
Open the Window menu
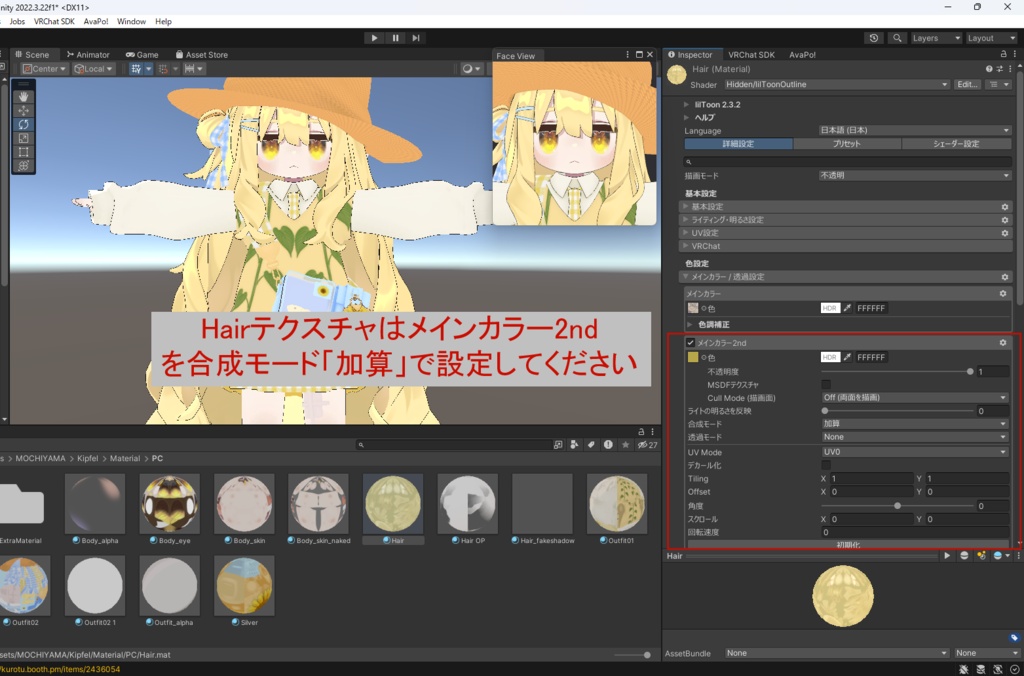coord(131,22)
